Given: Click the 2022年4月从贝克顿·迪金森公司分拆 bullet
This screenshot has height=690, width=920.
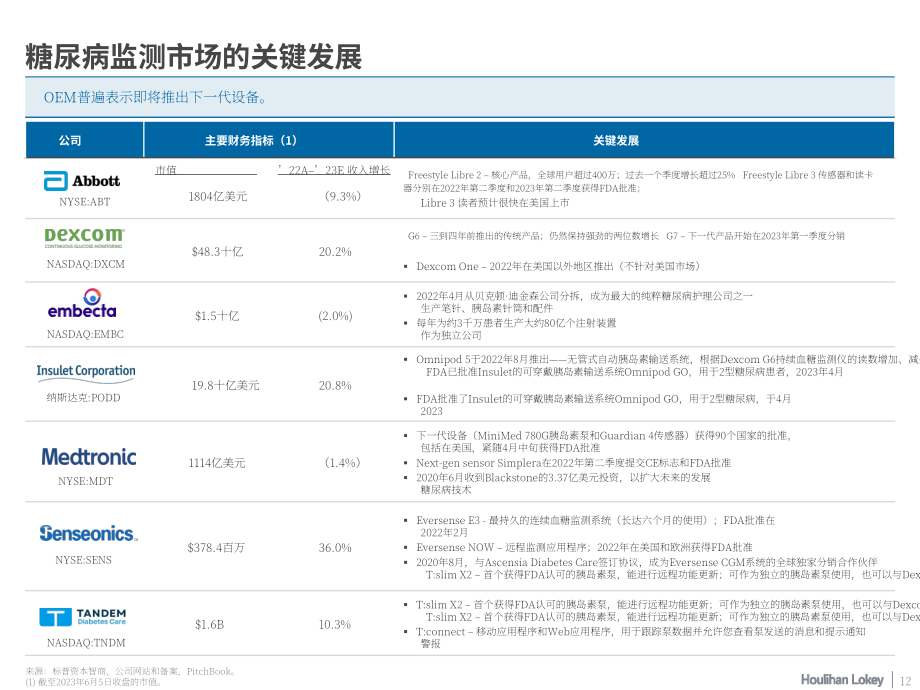Looking at the screenshot, I should [x=584, y=302].
